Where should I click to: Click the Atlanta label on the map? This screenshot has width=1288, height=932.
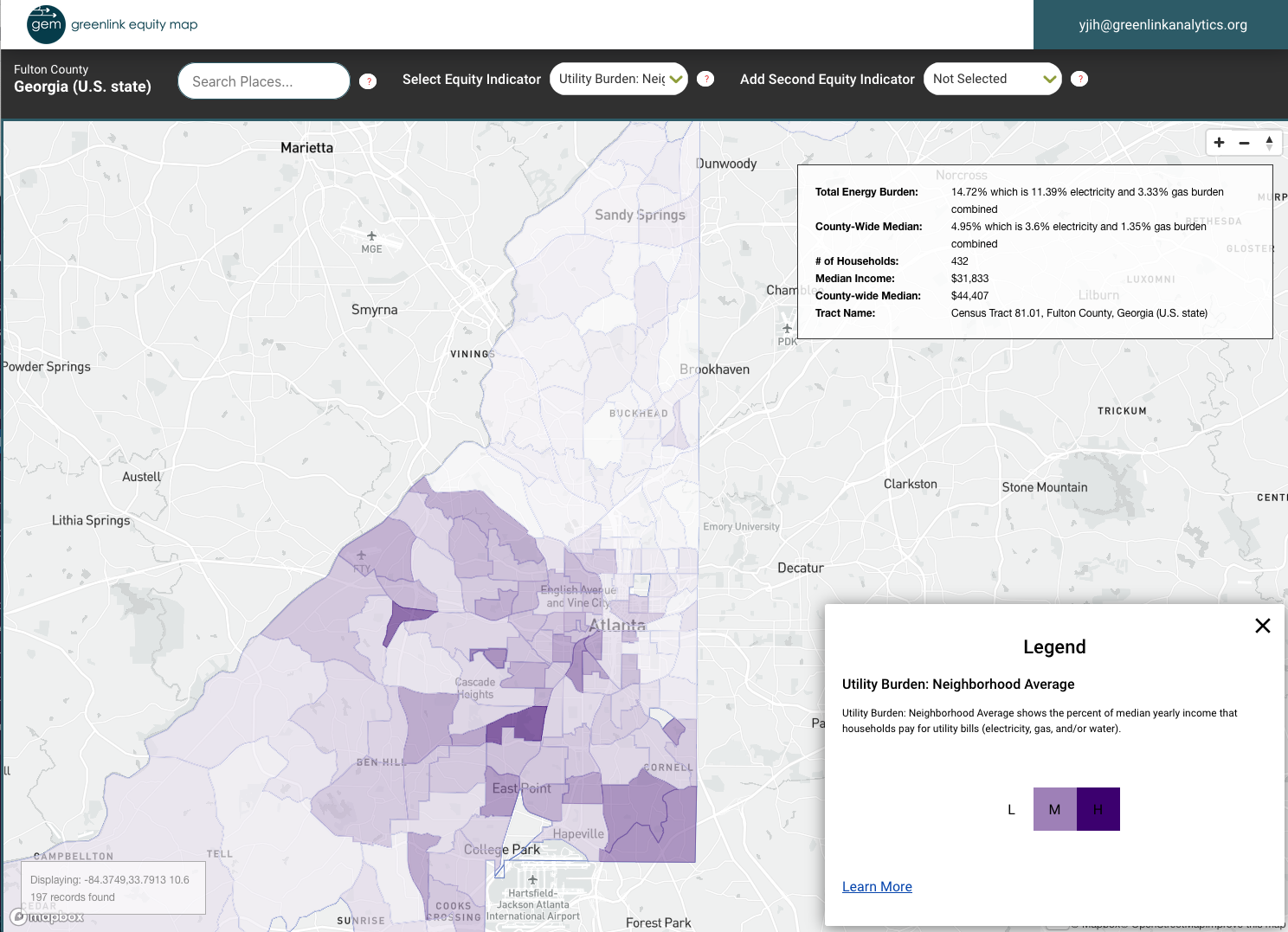coord(617,625)
